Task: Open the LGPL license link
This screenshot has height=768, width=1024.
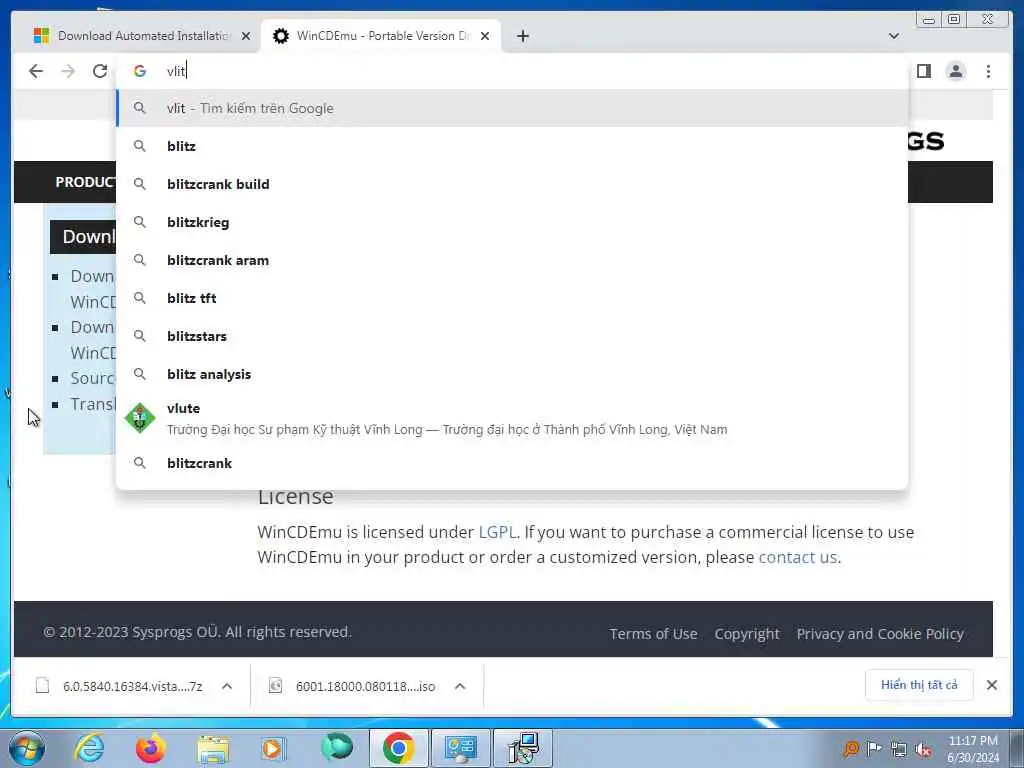Action: click(497, 532)
